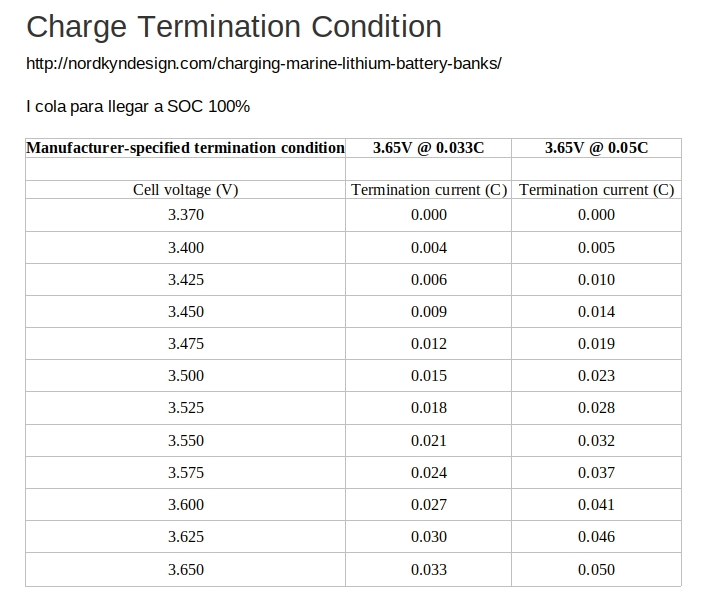Screen dimensions: 705x603
Task: Select the 0.041 termination current cell
Action: (597, 505)
